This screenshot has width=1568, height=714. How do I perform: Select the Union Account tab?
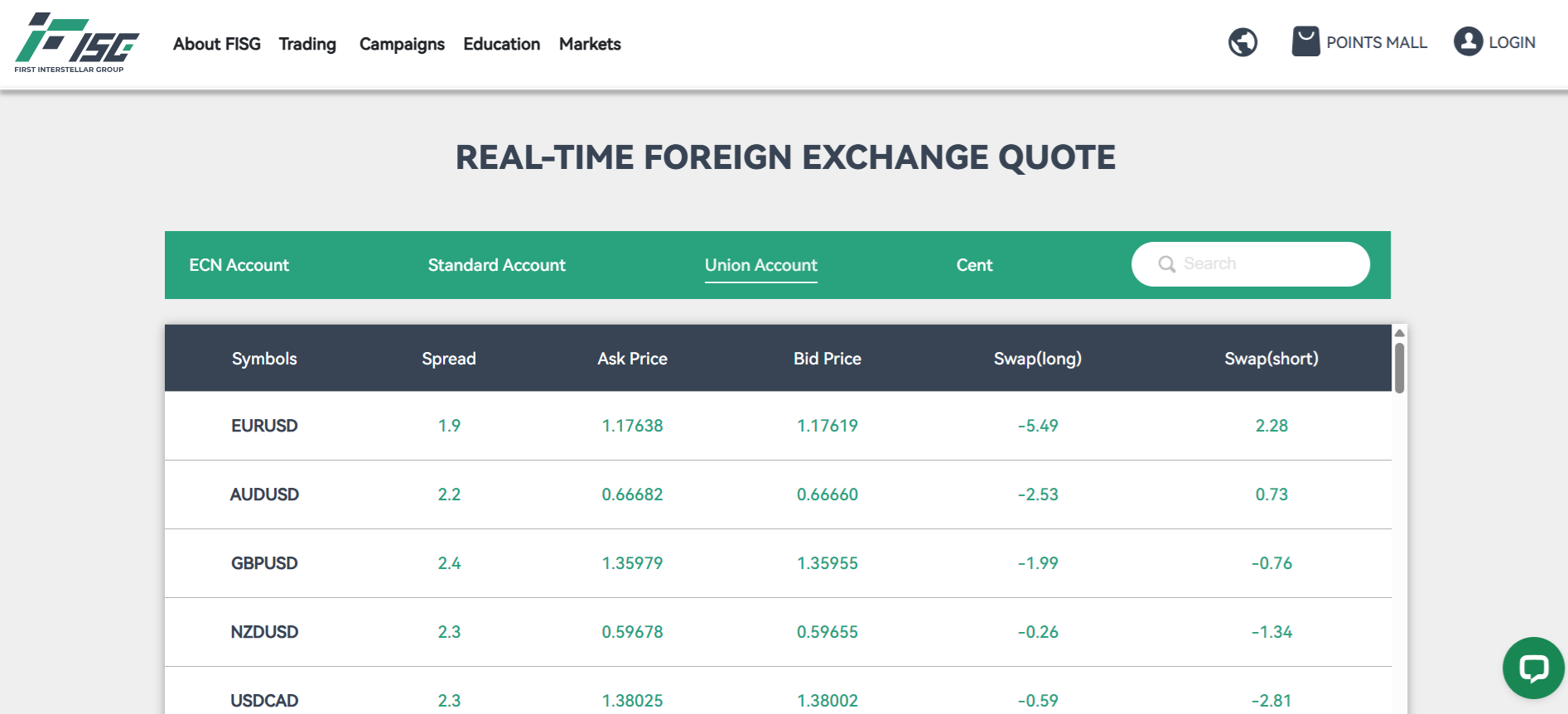point(761,265)
